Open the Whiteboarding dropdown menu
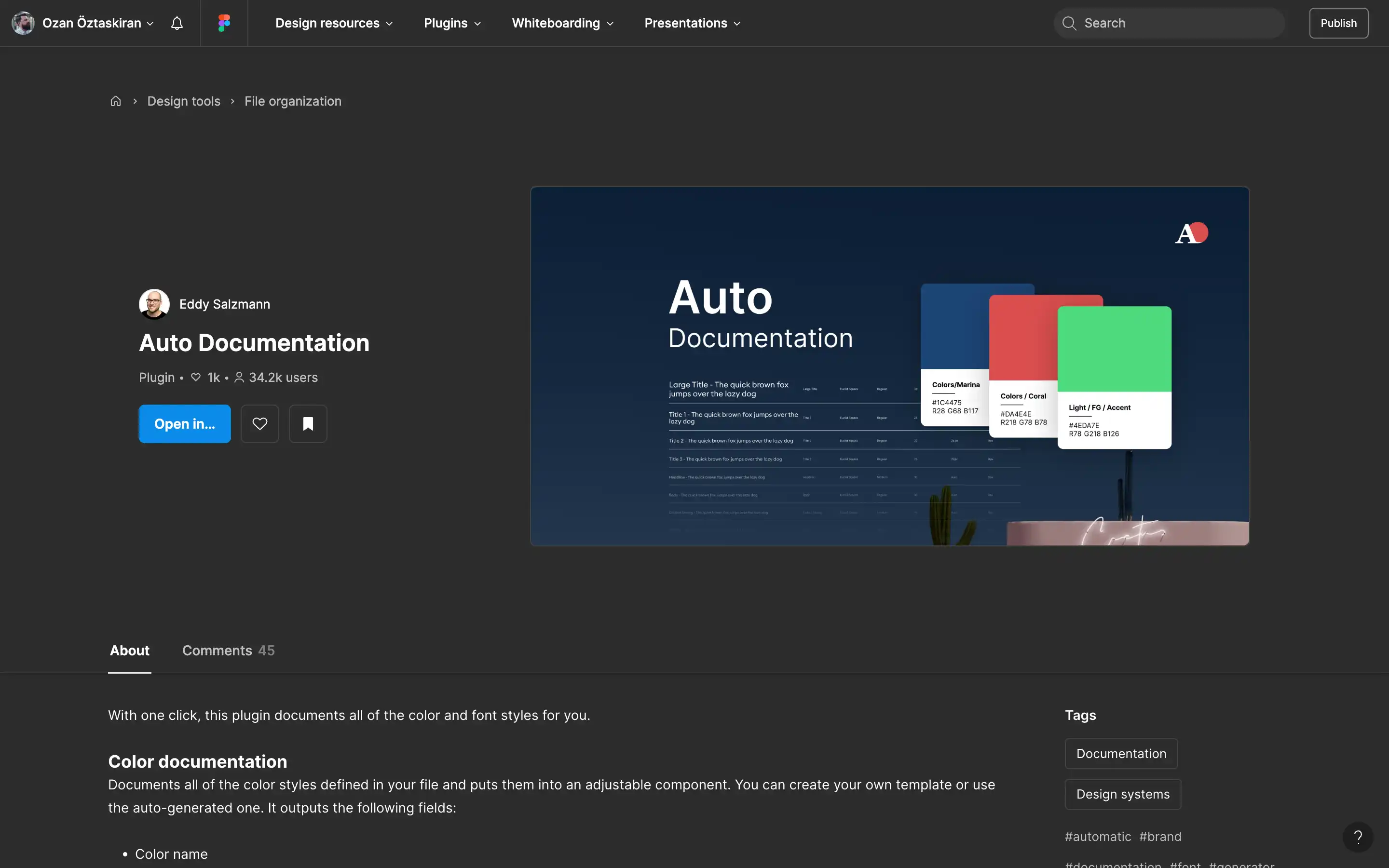 562,23
